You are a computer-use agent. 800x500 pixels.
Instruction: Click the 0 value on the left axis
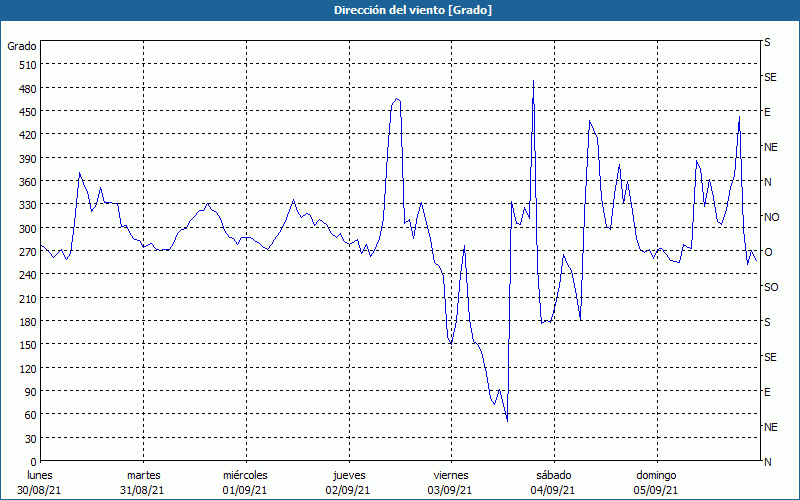click(34, 462)
